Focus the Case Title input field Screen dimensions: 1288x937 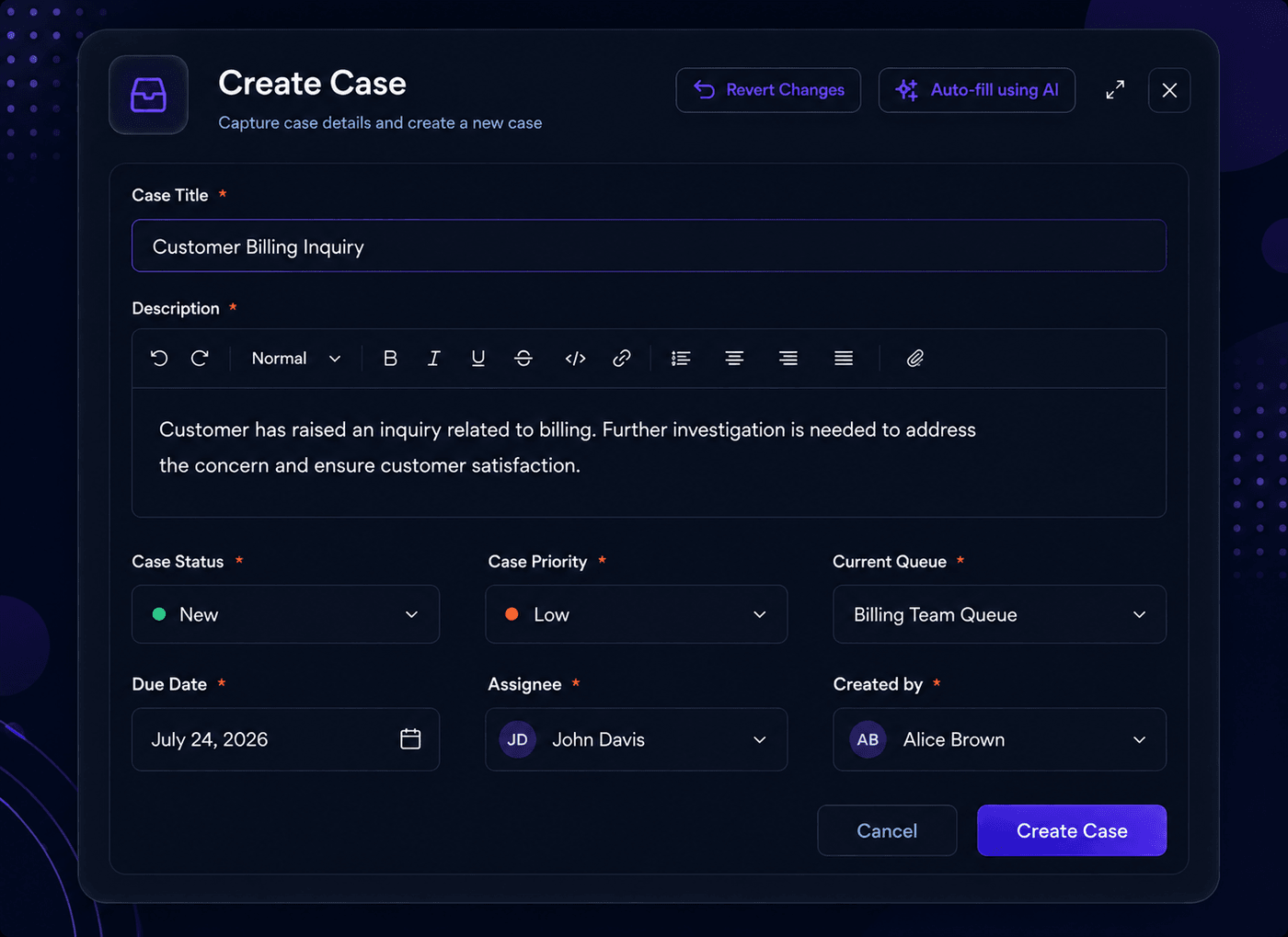(649, 246)
